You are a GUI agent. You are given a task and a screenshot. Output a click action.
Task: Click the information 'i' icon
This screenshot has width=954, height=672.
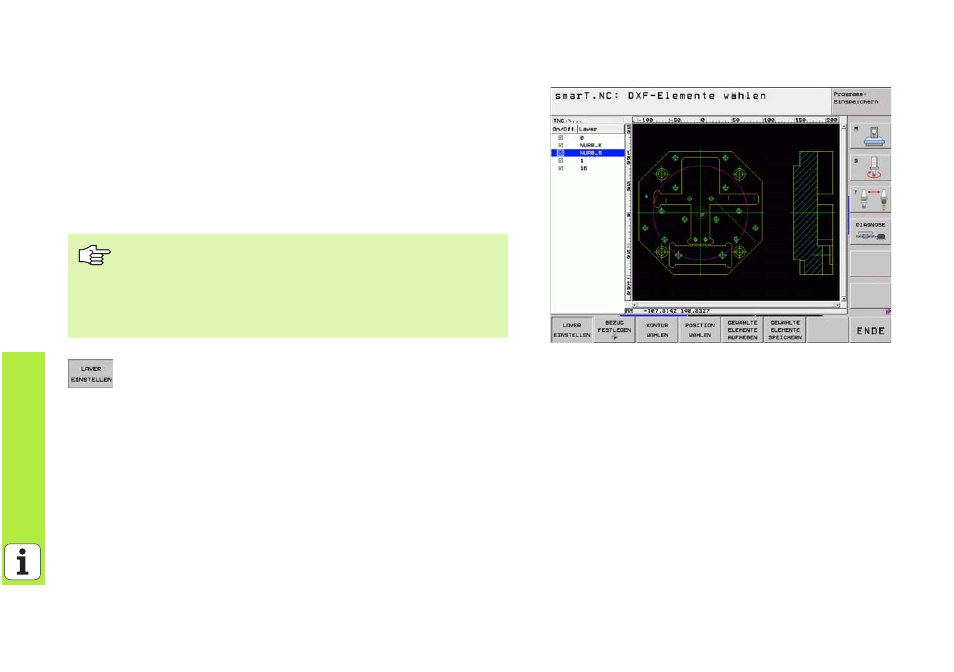[23, 561]
